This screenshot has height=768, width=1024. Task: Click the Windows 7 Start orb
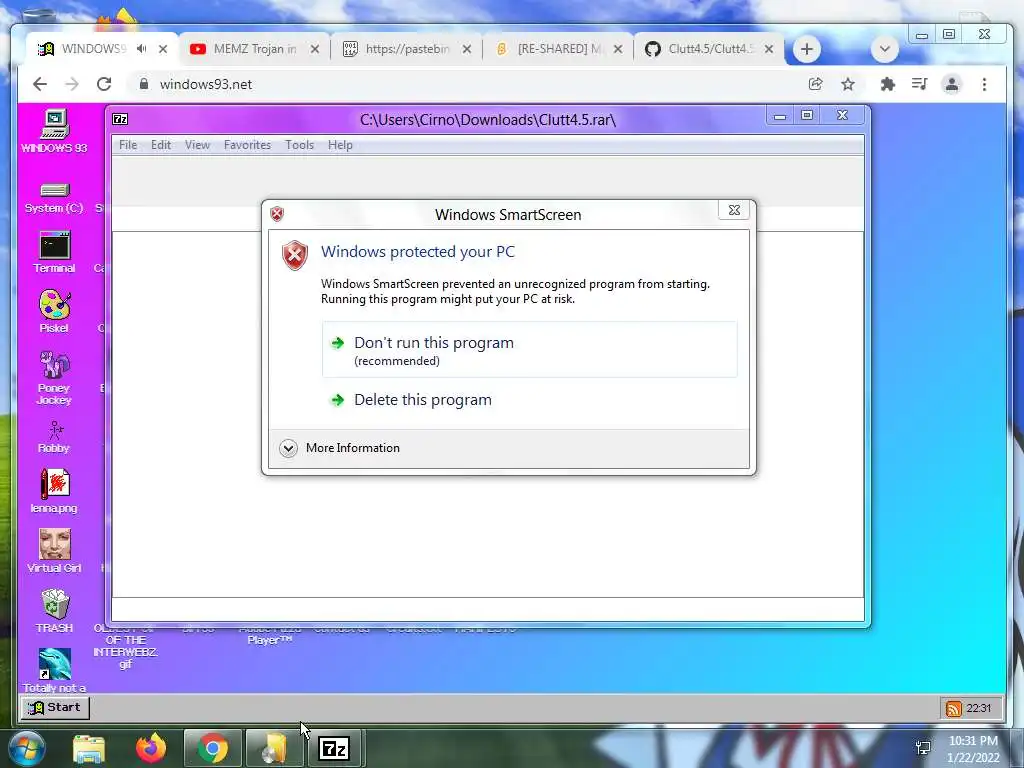pyautogui.click(x=25, y=748)
